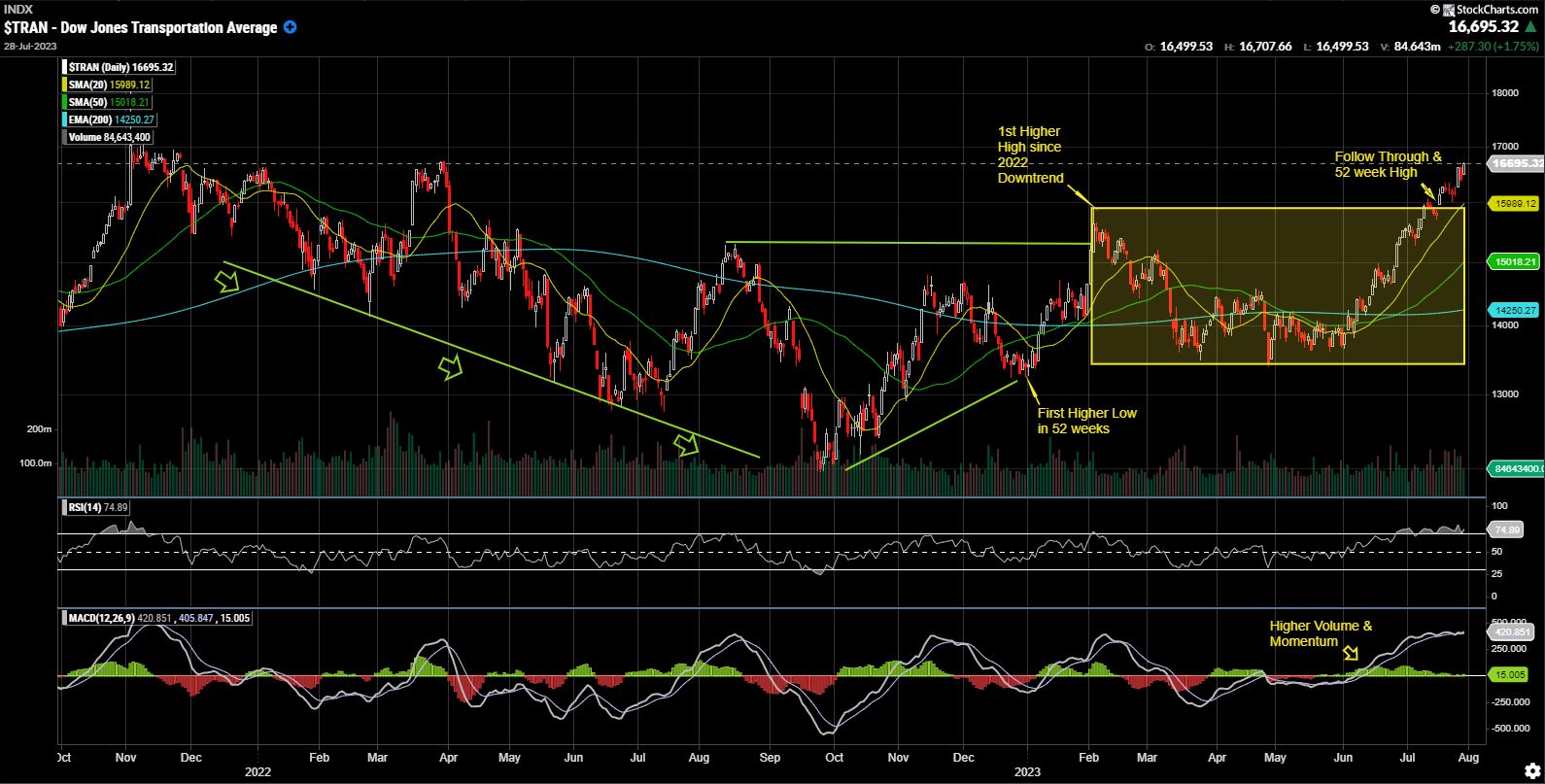
Task: Click the $TRAN (Daily) legend label
Action: click(x=120, y=67)
